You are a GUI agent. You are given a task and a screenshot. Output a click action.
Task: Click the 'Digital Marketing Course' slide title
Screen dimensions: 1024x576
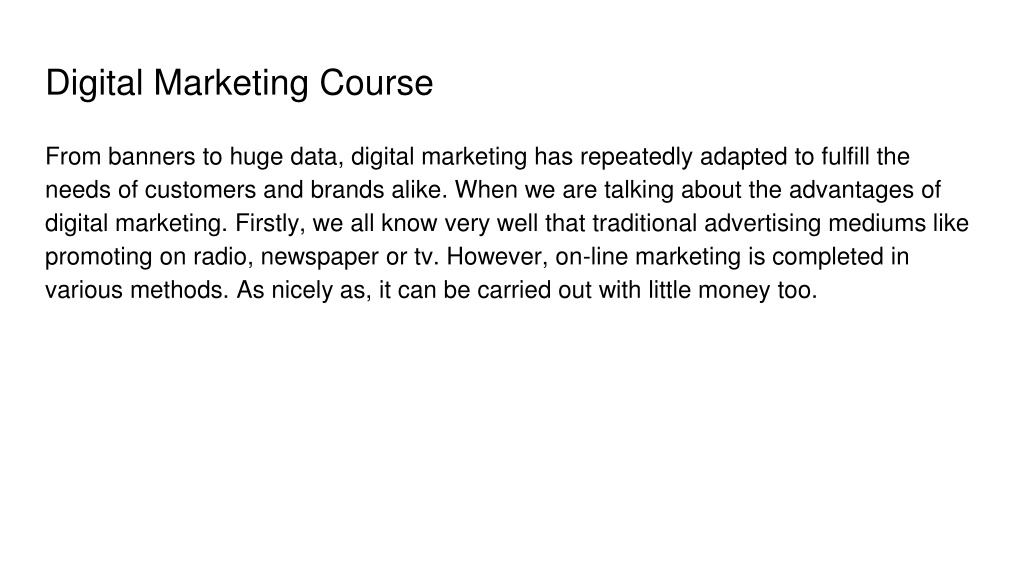pyautogui.click(x=239, y=84)
